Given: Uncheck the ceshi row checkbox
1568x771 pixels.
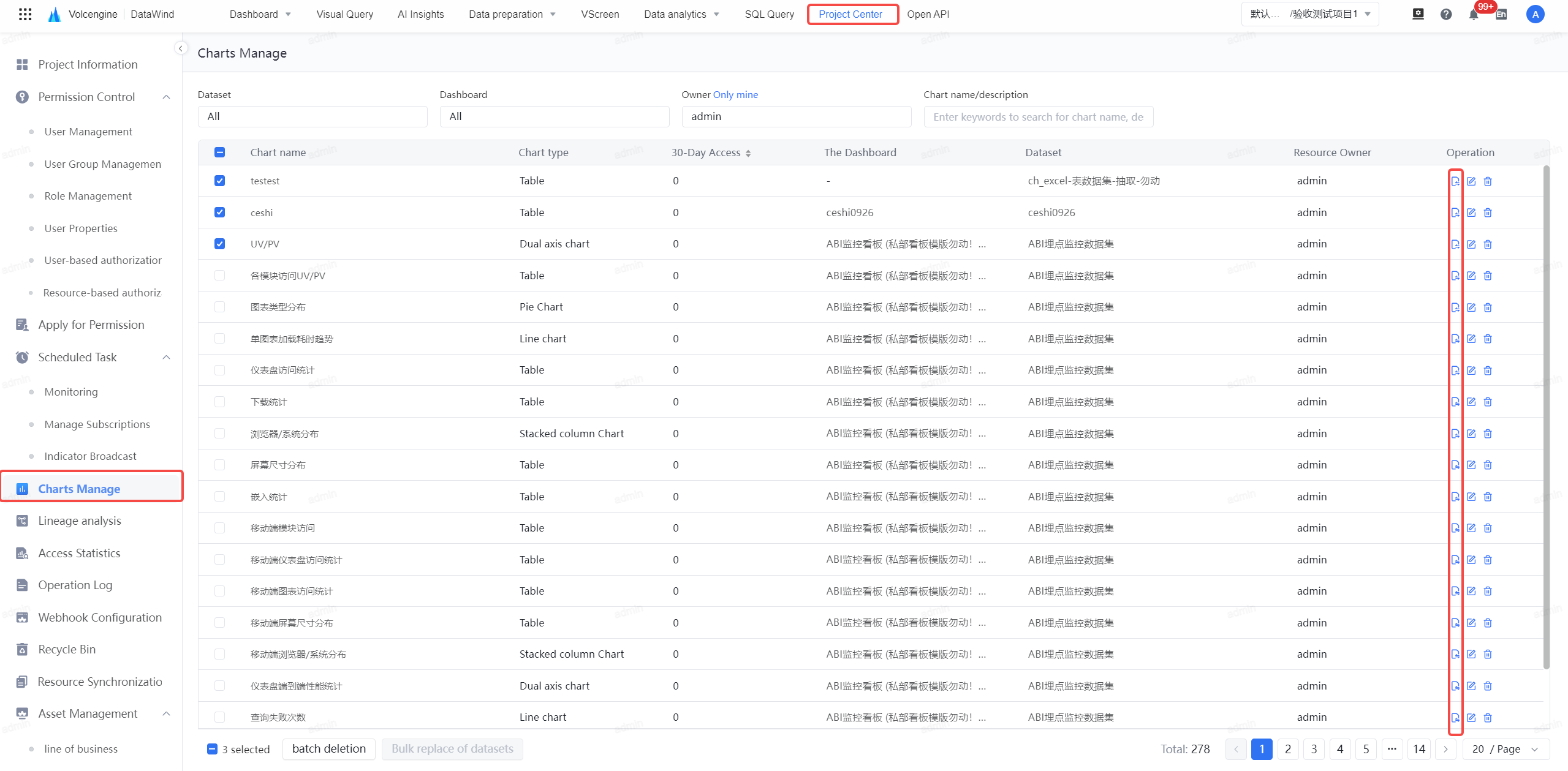Looking at the screenshot, I should (x=219, y=212).
